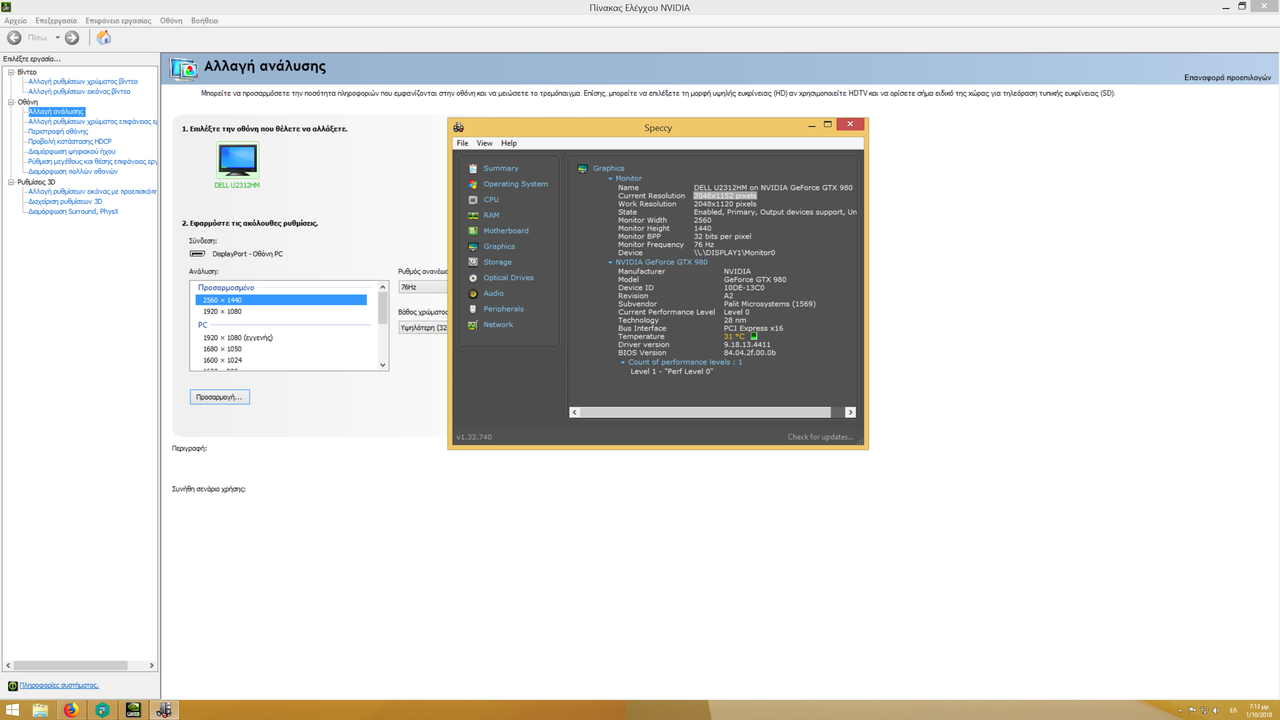This screenshot has width=1280, height=720.
Task: Click the Peripherals mouse icon in Speccy
Action: pos(472,309)
